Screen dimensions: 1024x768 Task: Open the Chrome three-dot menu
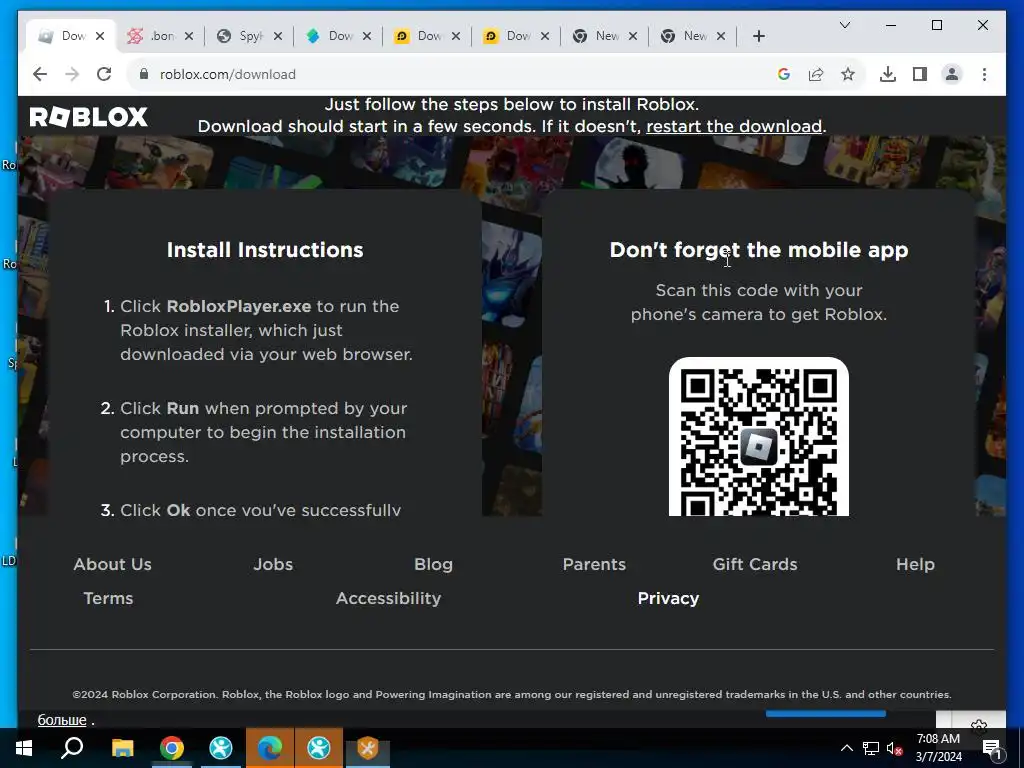tap(984, 74)
